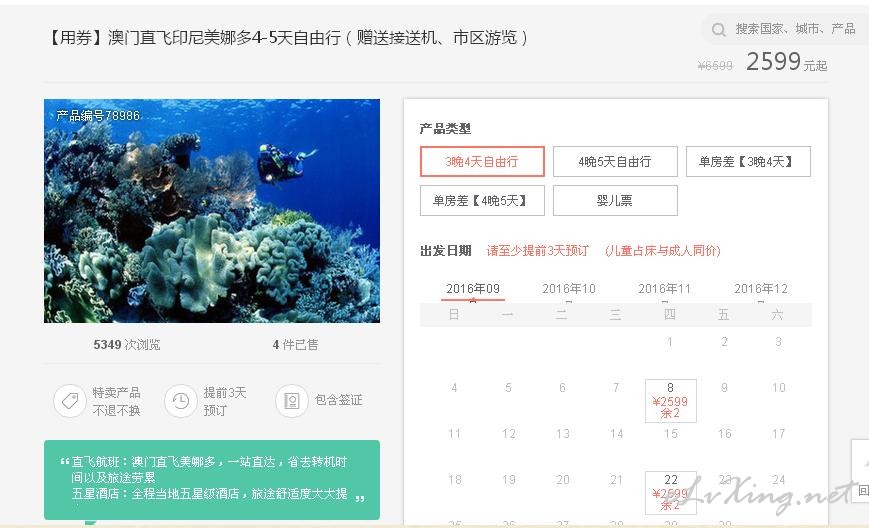Click the 包含签证 label
869x528 pixels.
point(339,400)
